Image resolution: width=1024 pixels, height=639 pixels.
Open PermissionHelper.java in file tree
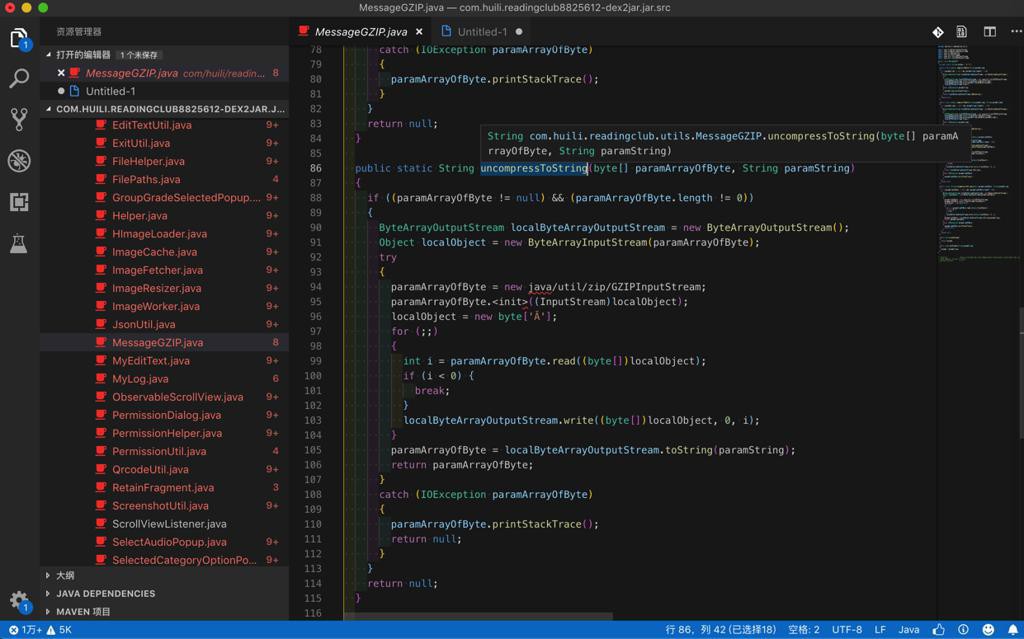tap(165, 433)
